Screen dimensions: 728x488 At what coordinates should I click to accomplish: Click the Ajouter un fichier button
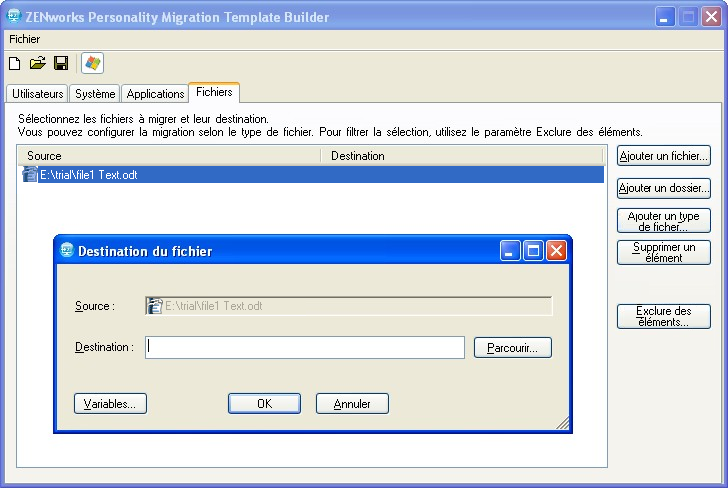663,156
